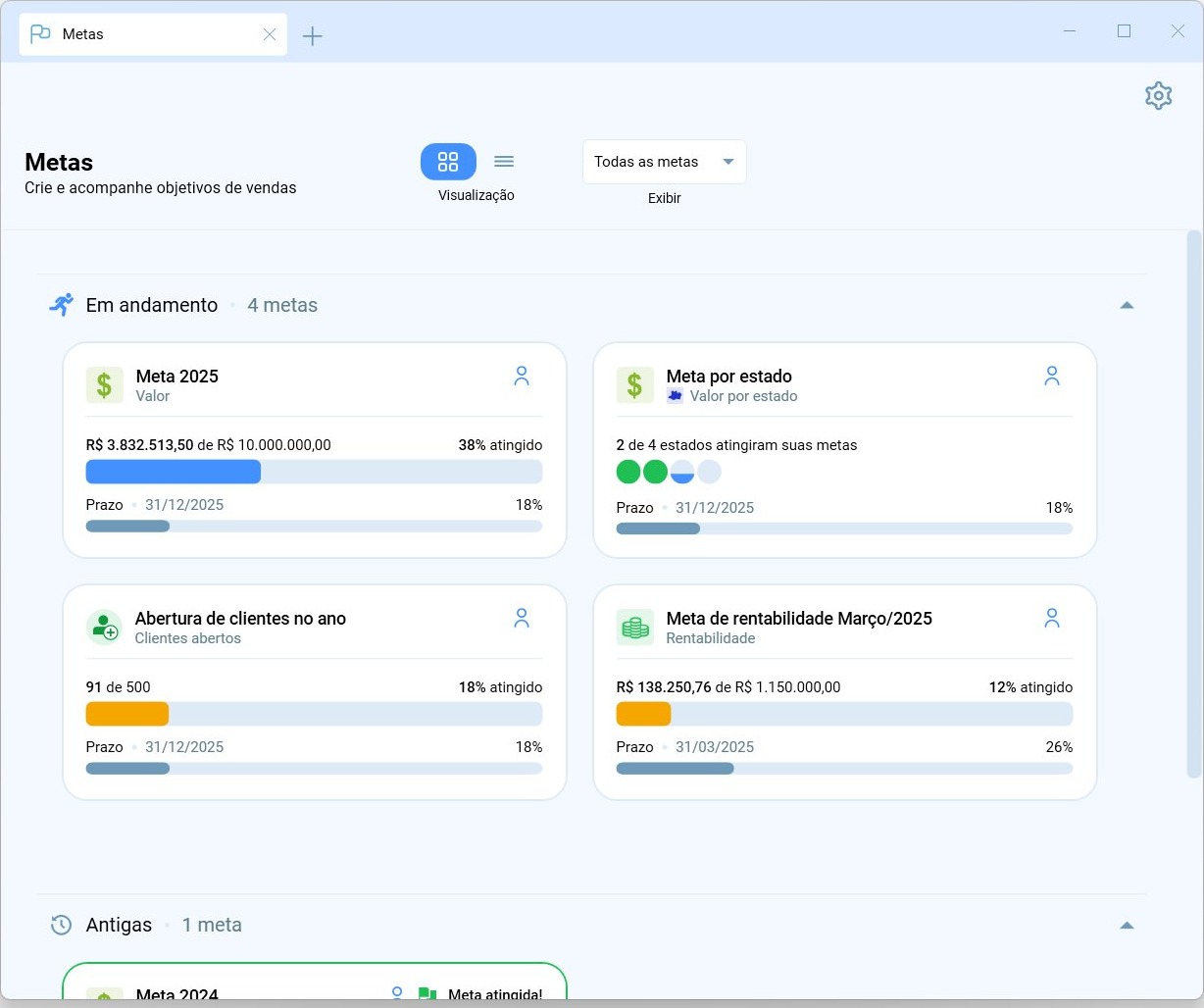Click the dollar icon on Meta 2025 card
Screen dimensions: 1204x1008
click(x=105, y=385)
